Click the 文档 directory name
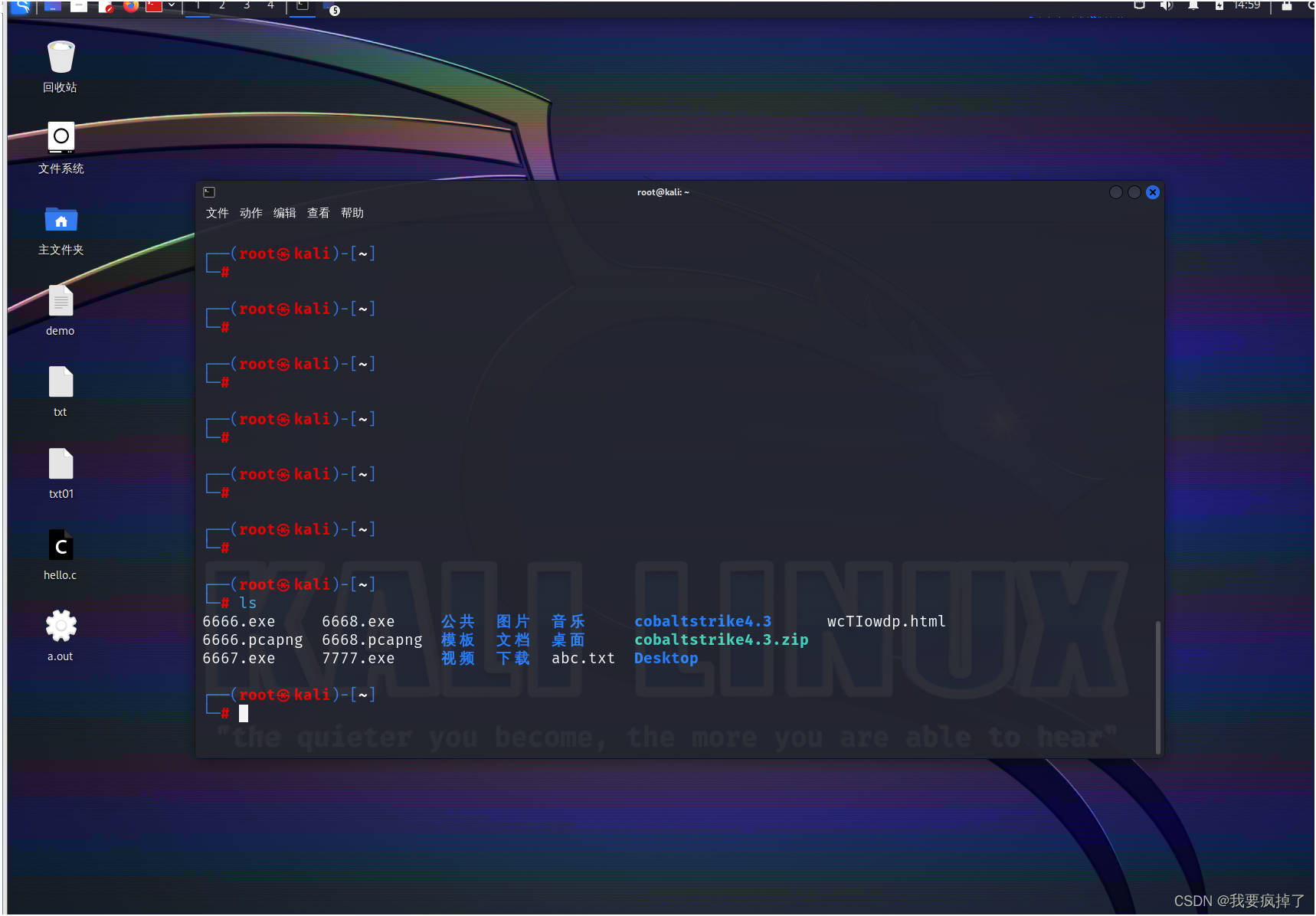 [x=513, y=640]
